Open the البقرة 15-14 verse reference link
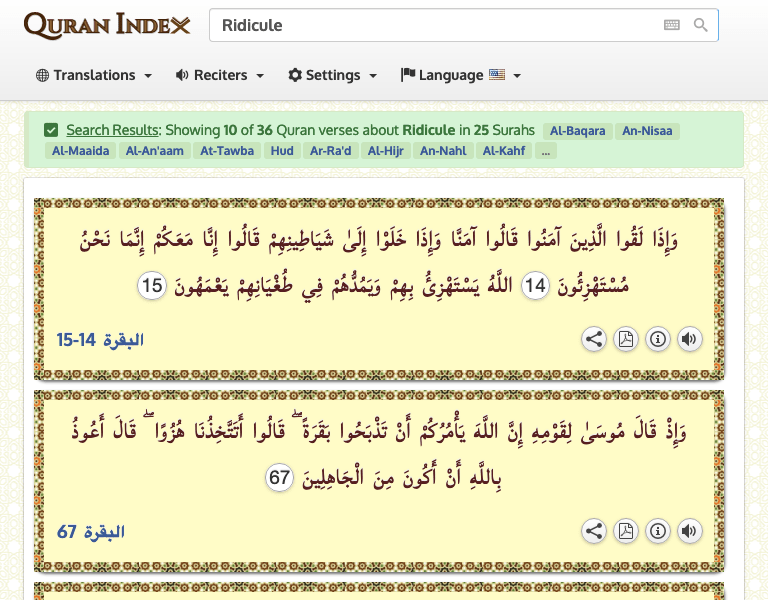768x600 pixels. click(x=100, y=339)
